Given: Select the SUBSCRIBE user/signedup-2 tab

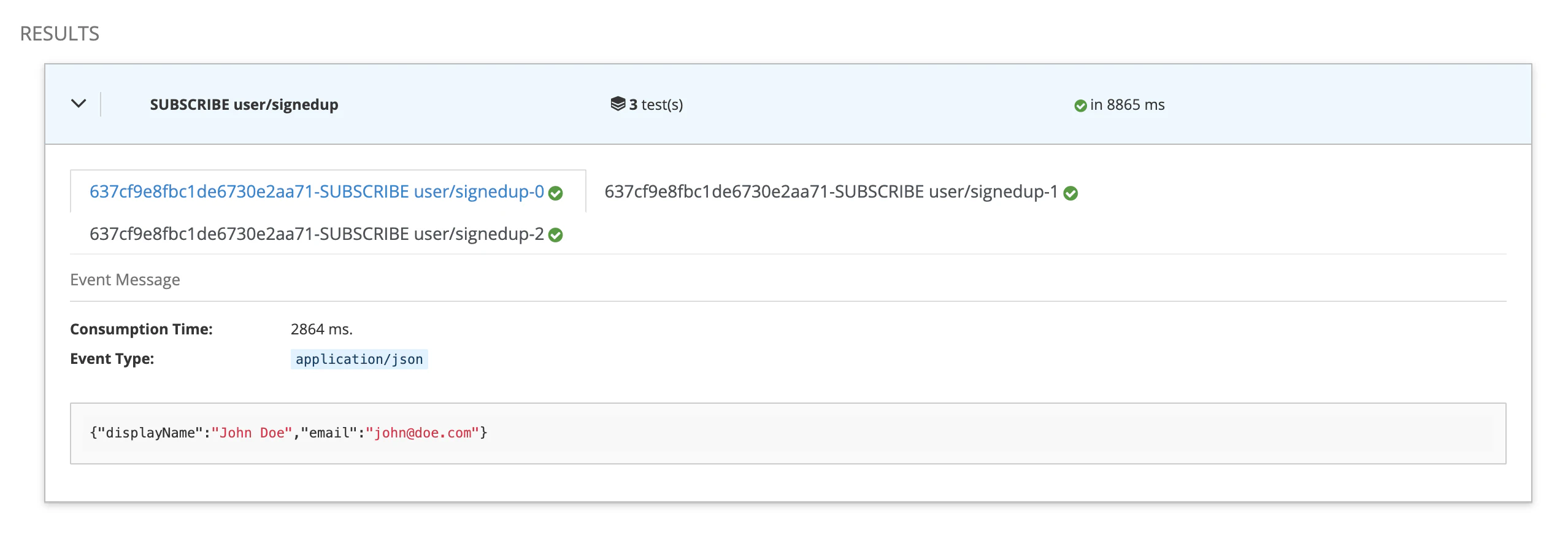Looking at the screenshot, I should [317, 234].
